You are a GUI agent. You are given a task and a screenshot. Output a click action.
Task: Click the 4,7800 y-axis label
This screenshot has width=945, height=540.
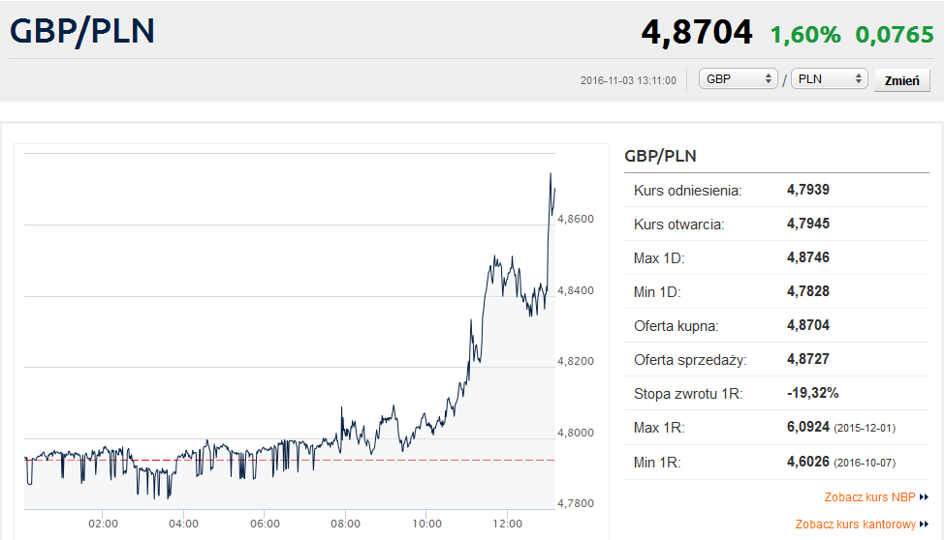click(576, 503)
